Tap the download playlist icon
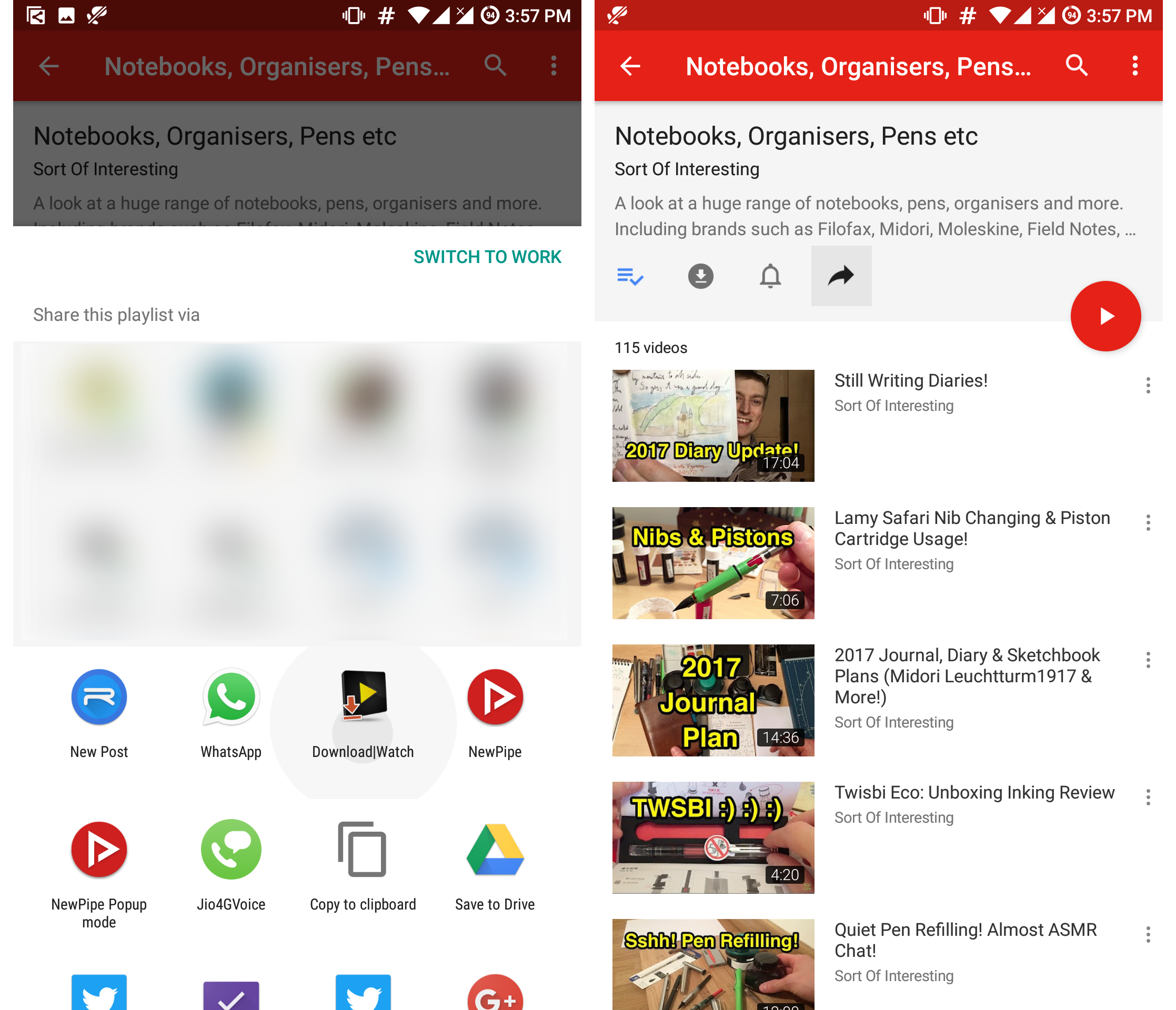1176x1010 pixels. click(700, 277)
